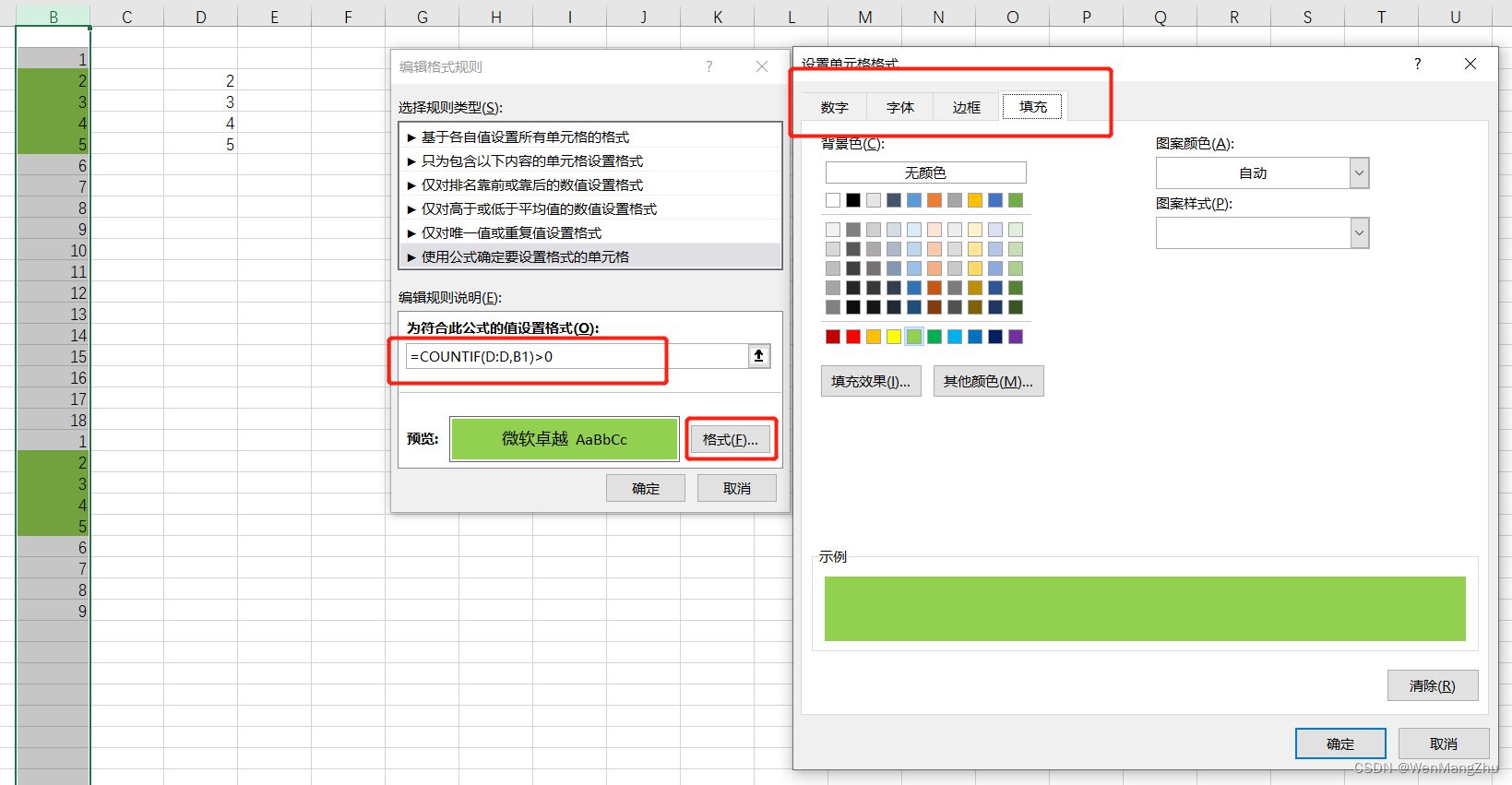
Task: Pick the sky blue standard color swatch
Action: tap(955, 337)
